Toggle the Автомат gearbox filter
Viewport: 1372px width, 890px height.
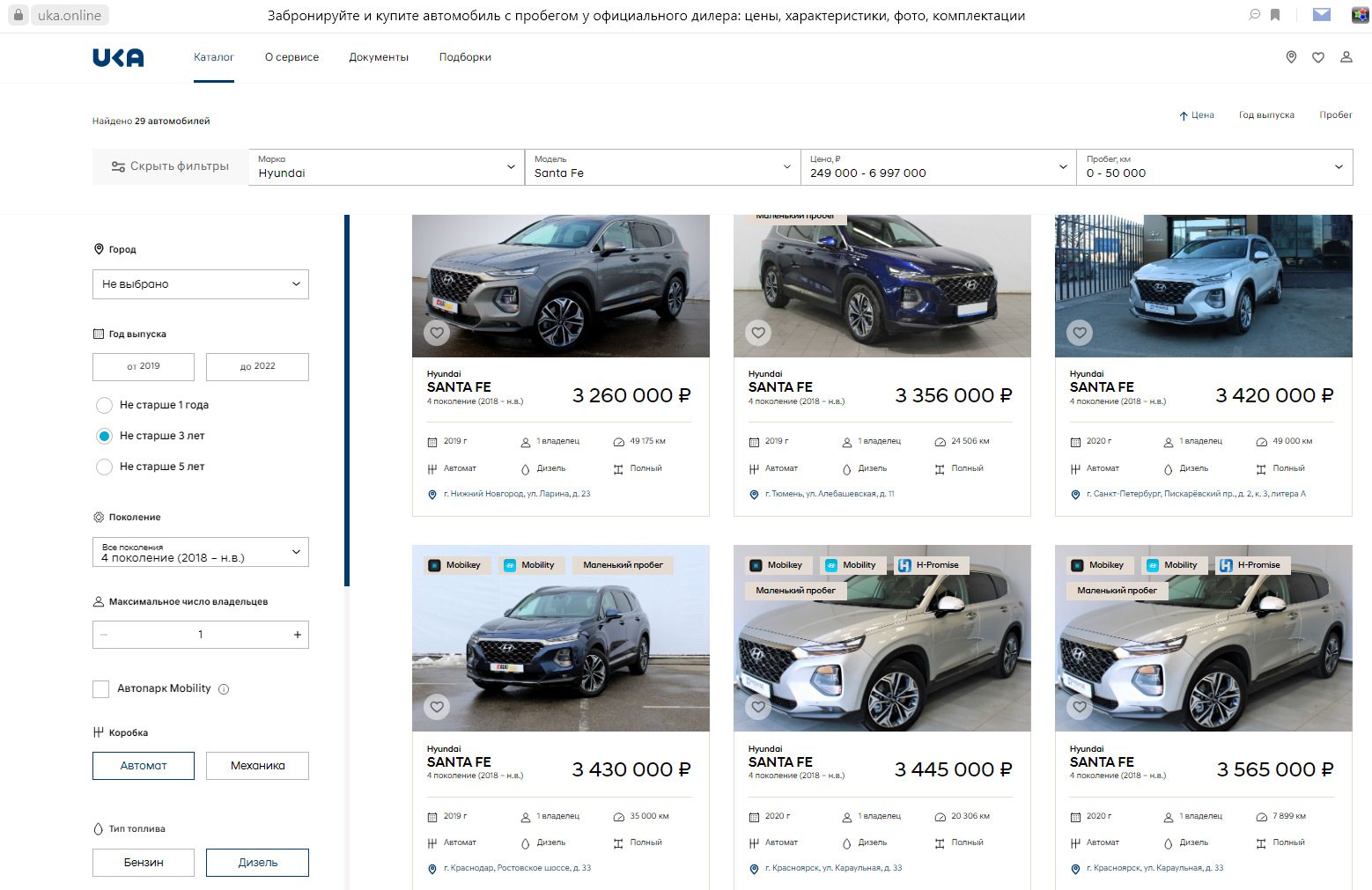point(144,766)
